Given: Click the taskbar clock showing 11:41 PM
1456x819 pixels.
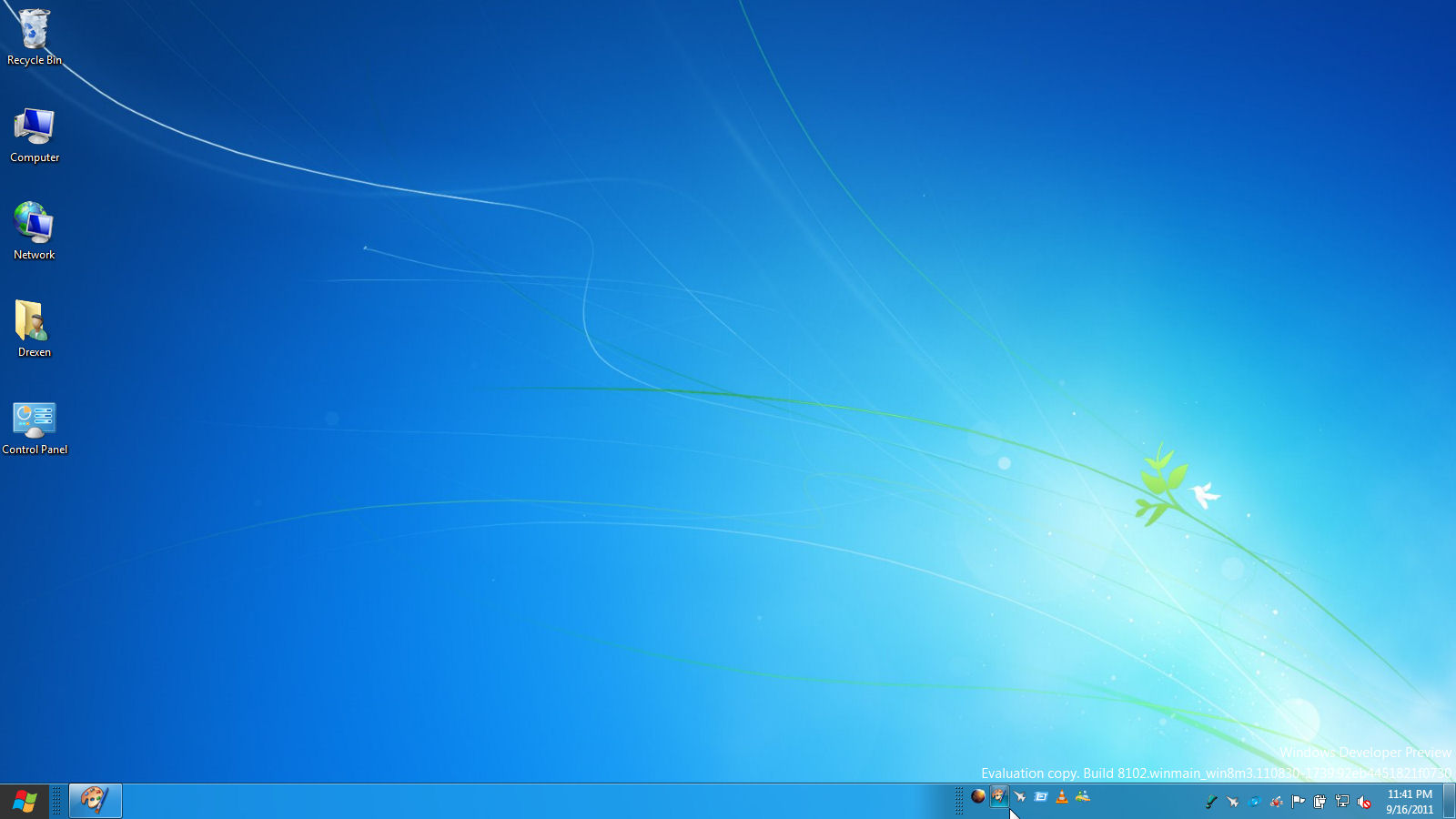Looking at the screenshot, I should tap(1410, 802).
